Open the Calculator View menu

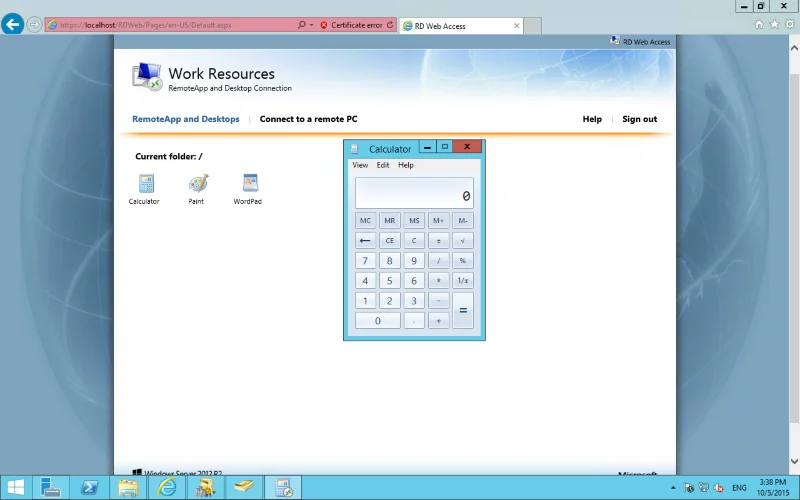pyautogui.click(x=360, y=165)
